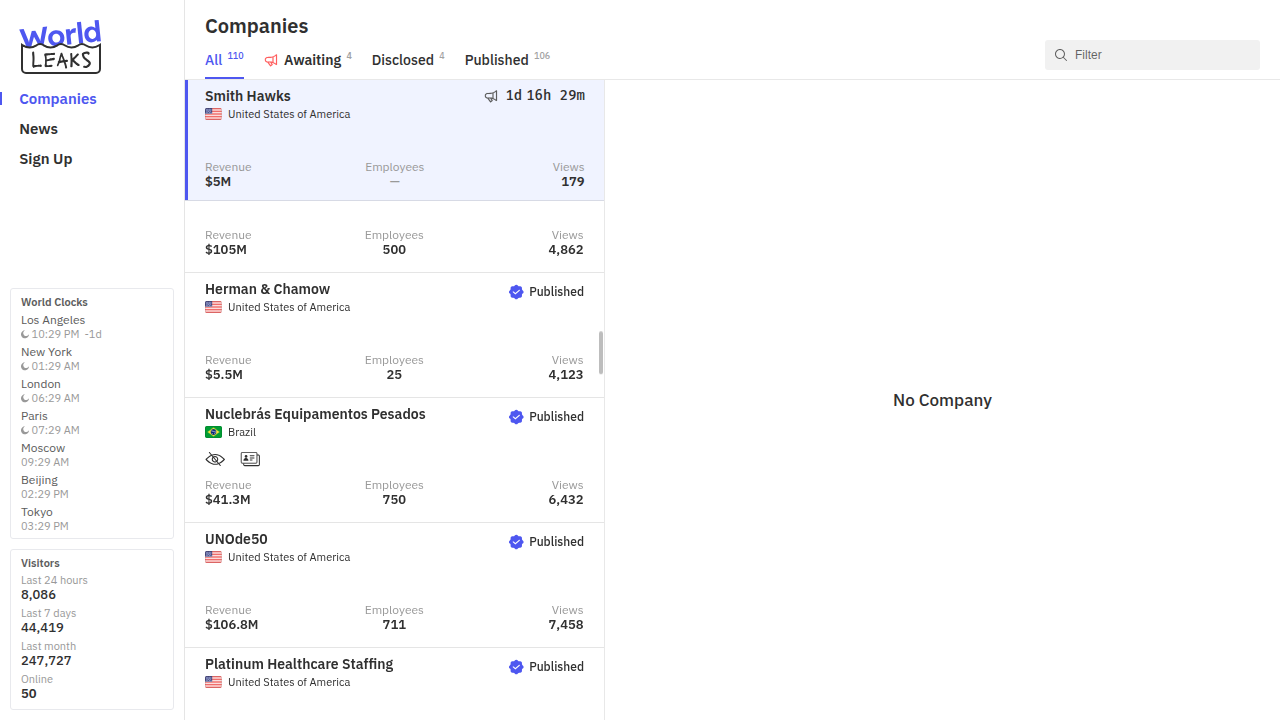Click the Published checkmark badge for UNOde50
The width and height of the screenshot is (1280, 720).
pyautogui.click(x=516, y=542)
